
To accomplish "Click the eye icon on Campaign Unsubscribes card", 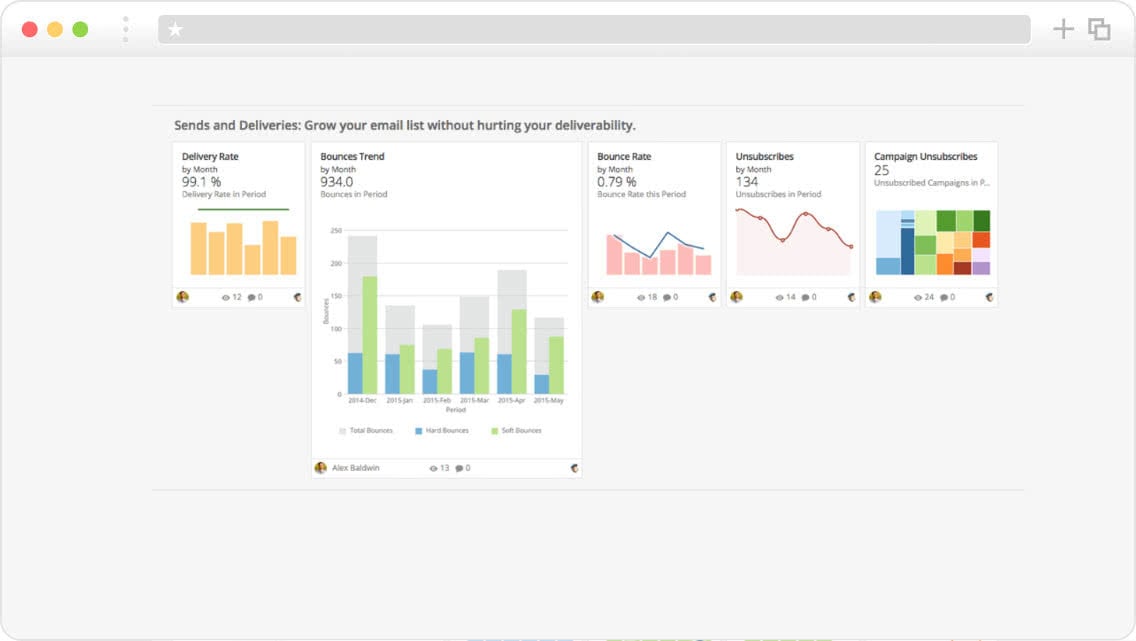I will (918, 296).
